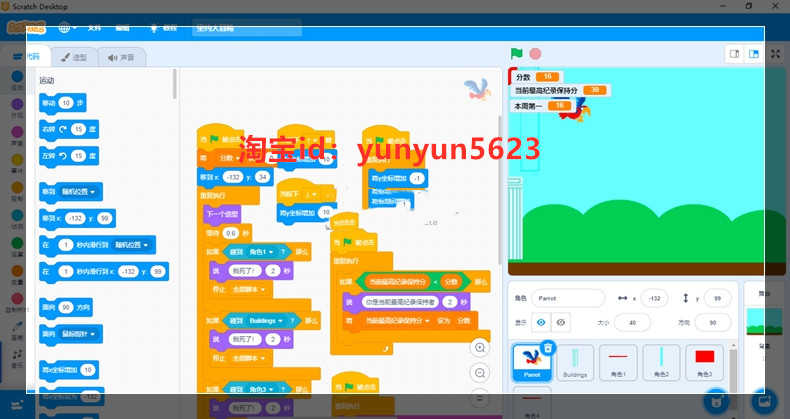The image size is (790, 419).
Task: Click the 下一个造型 next costume block
Action: [x=222, y=214]
